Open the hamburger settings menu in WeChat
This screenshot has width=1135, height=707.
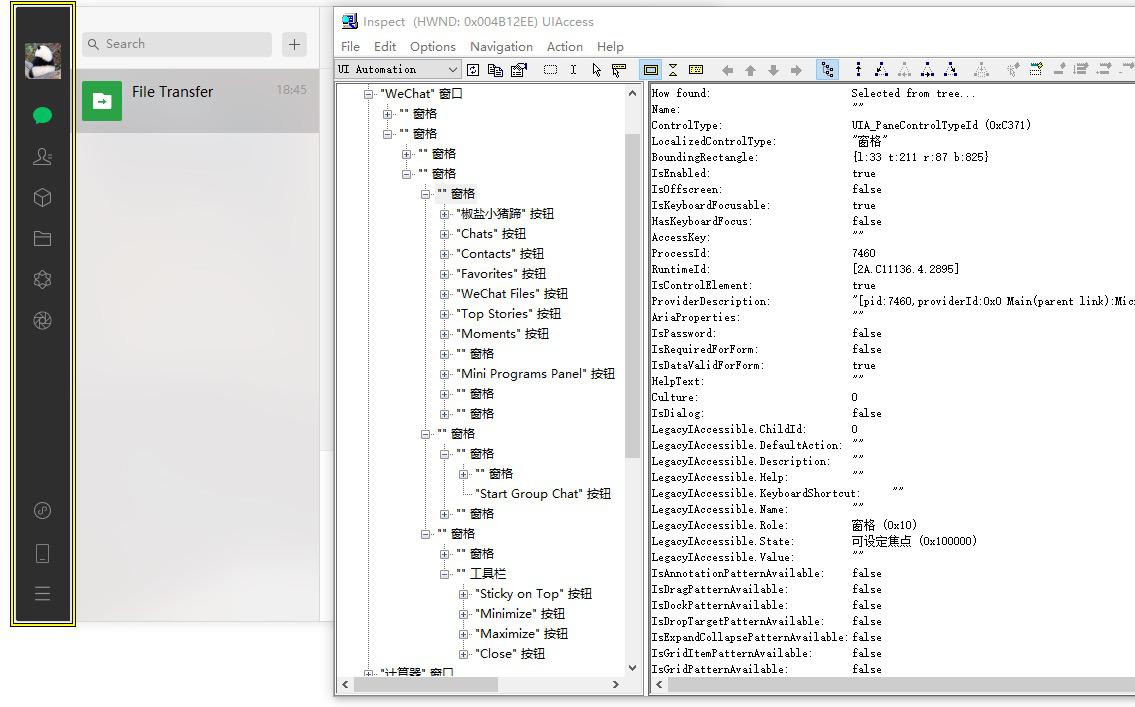(42, 594)
